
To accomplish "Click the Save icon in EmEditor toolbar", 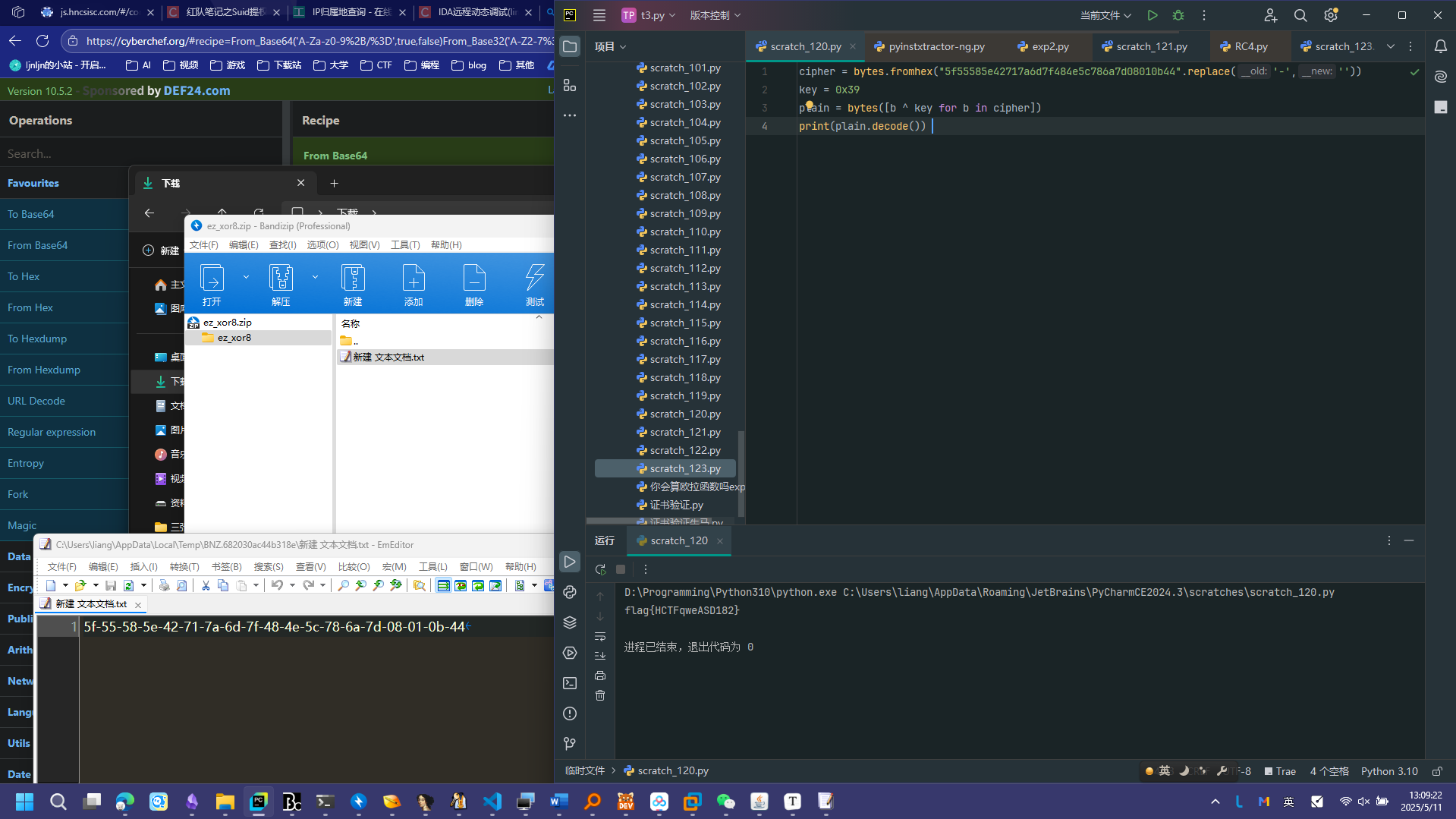I will point(111,585).
